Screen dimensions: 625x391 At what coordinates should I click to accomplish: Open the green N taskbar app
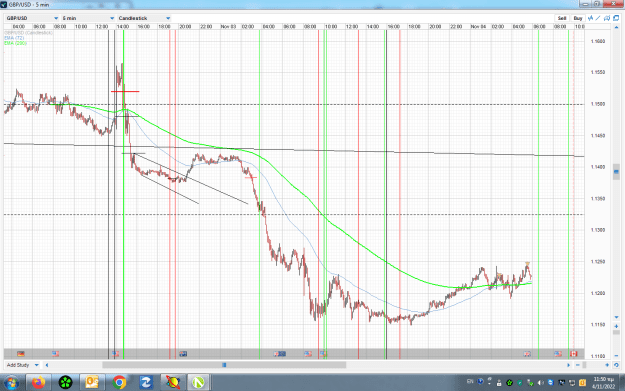(198, 383)
